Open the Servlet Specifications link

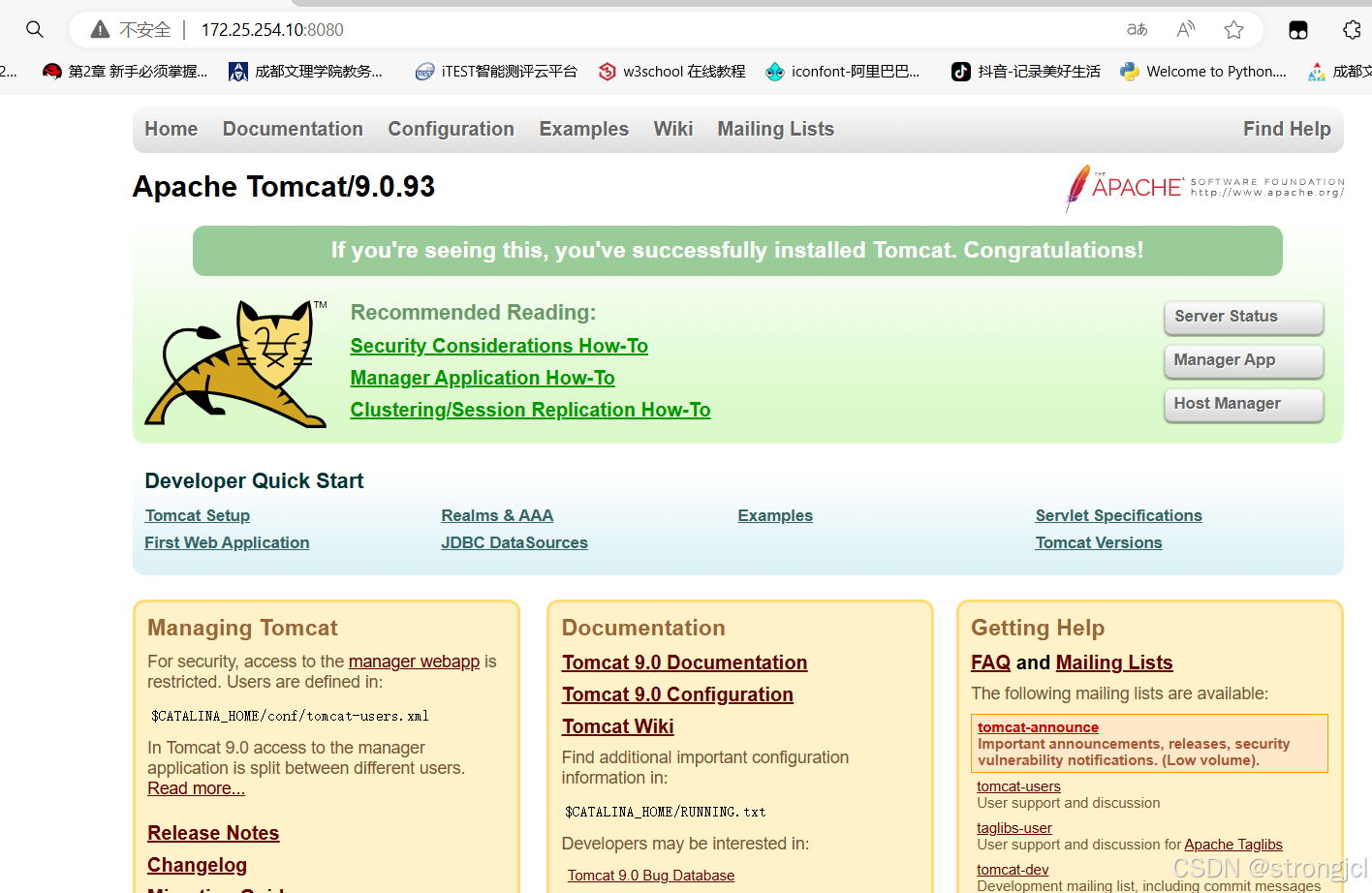click(x=1118, y=515)
